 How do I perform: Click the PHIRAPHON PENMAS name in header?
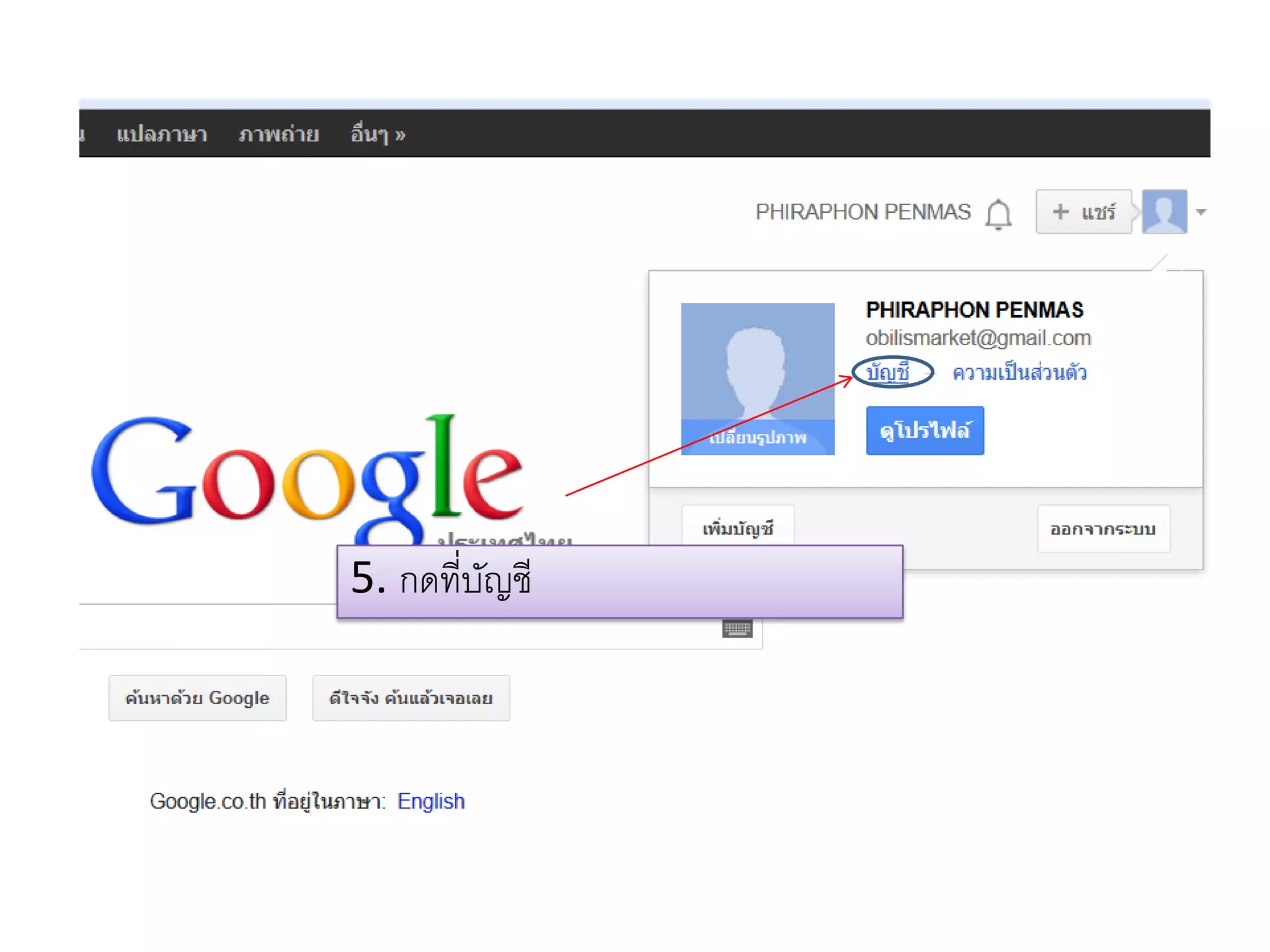[863, 212]
